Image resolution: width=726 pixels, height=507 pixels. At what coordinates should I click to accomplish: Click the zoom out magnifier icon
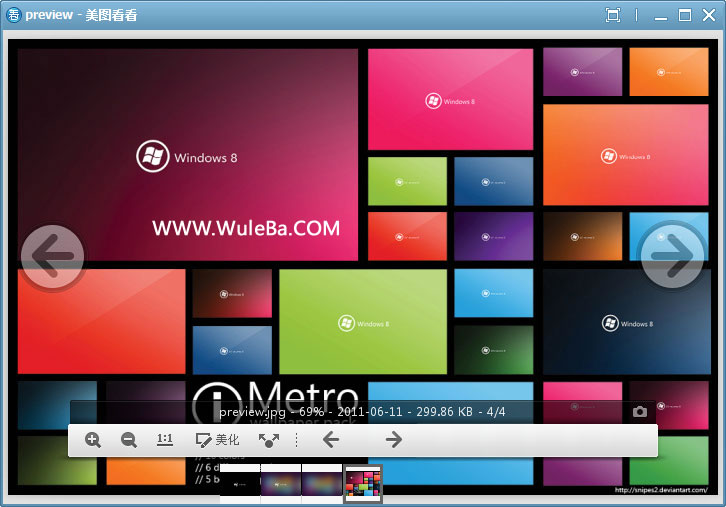(129, 439)
